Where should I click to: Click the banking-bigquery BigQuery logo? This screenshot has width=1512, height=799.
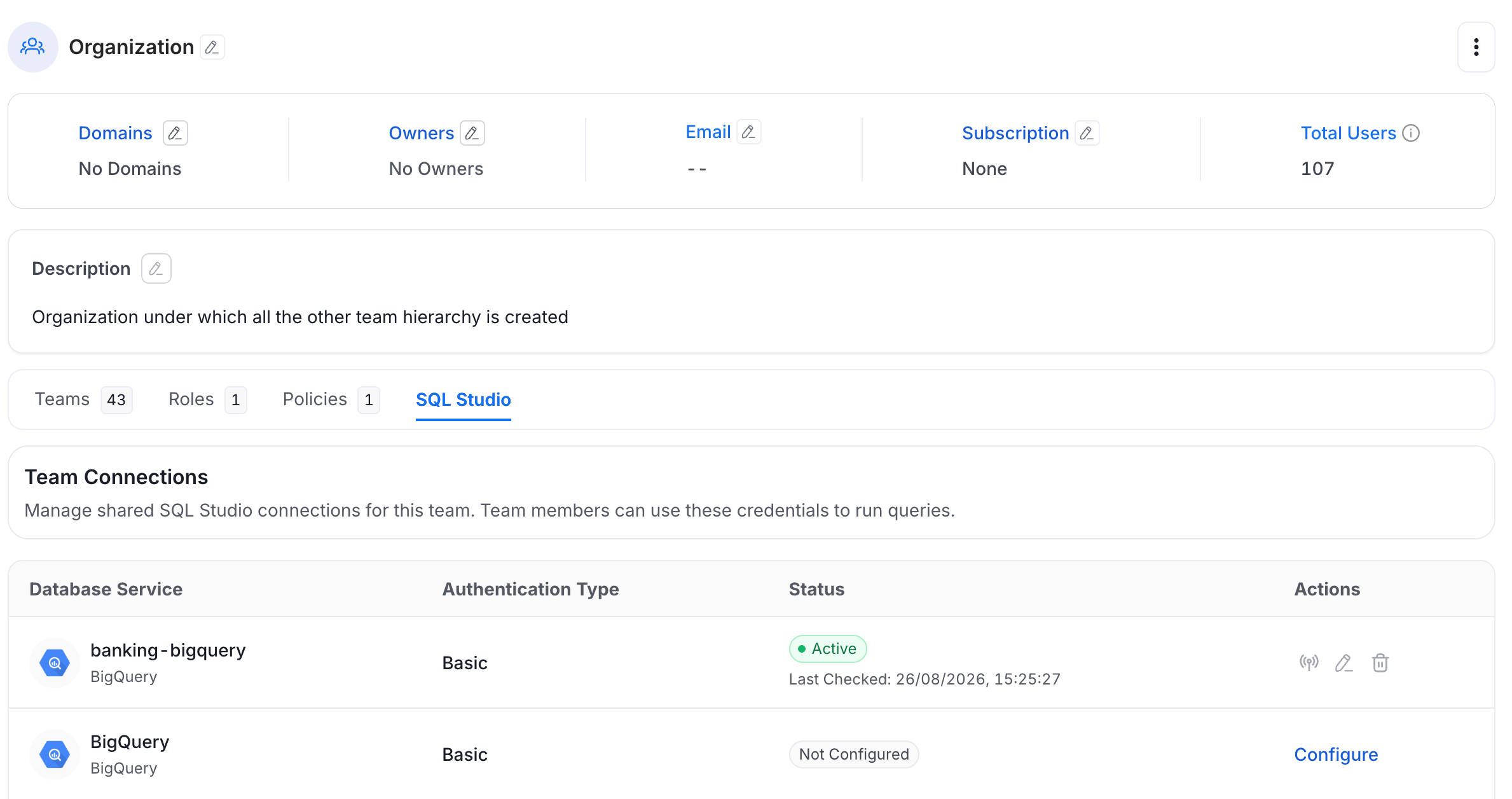click(55, 663)
